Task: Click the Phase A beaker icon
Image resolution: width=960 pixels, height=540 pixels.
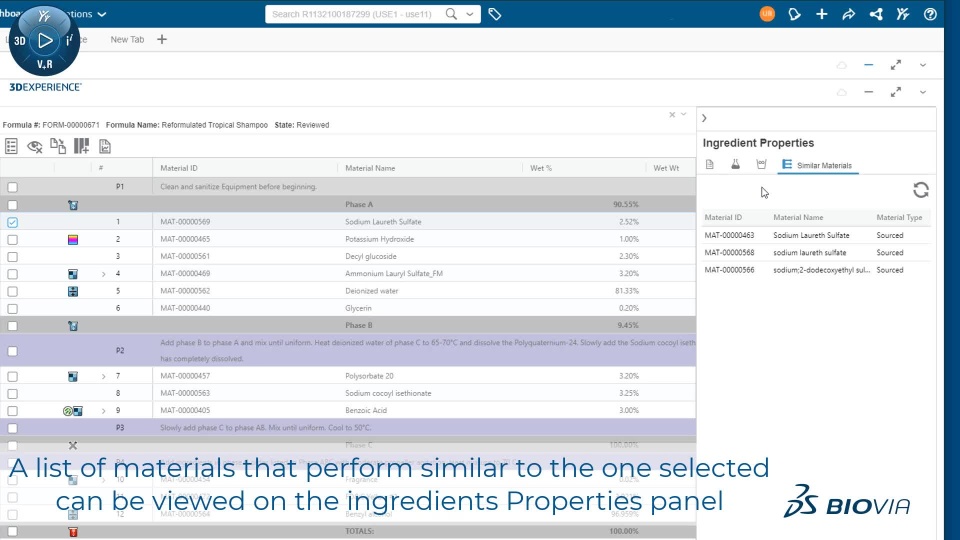Action: pos(73,205)
